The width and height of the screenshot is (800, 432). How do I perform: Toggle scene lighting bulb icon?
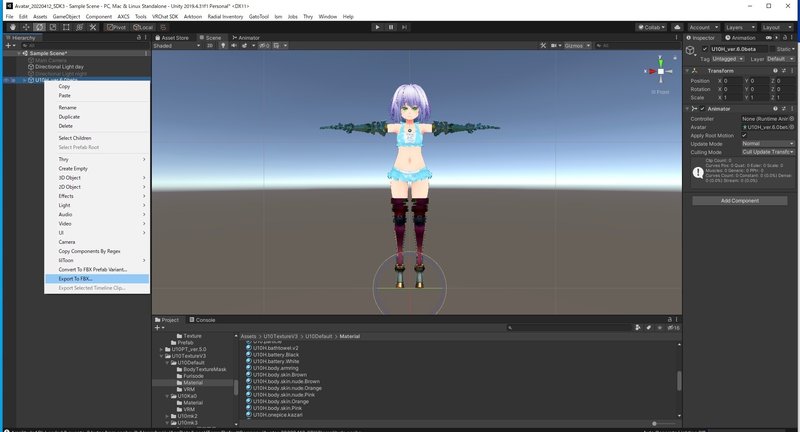223,45
